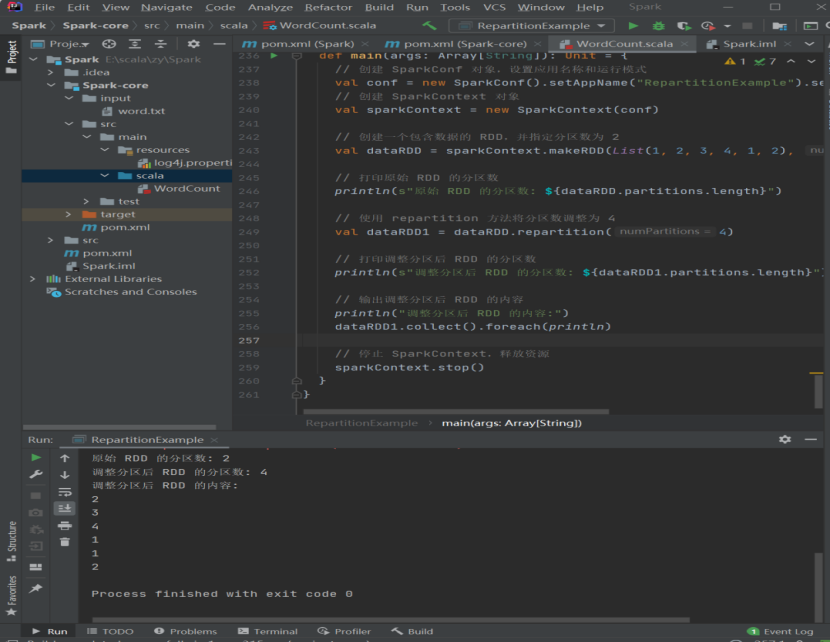The height and width of the screenshot is (642, 830).
Task: Open Run panel settings gear
Action: [x=785, y=439]
